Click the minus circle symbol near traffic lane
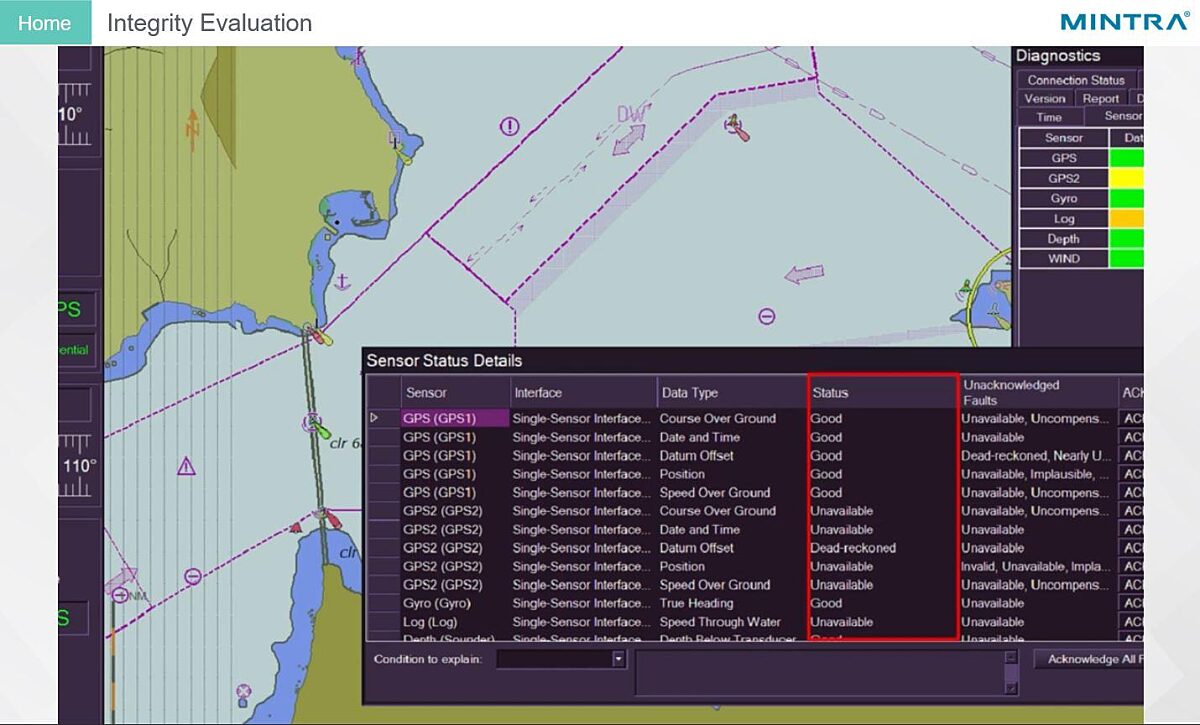1200x725 pixels. [x=767, y=316]
